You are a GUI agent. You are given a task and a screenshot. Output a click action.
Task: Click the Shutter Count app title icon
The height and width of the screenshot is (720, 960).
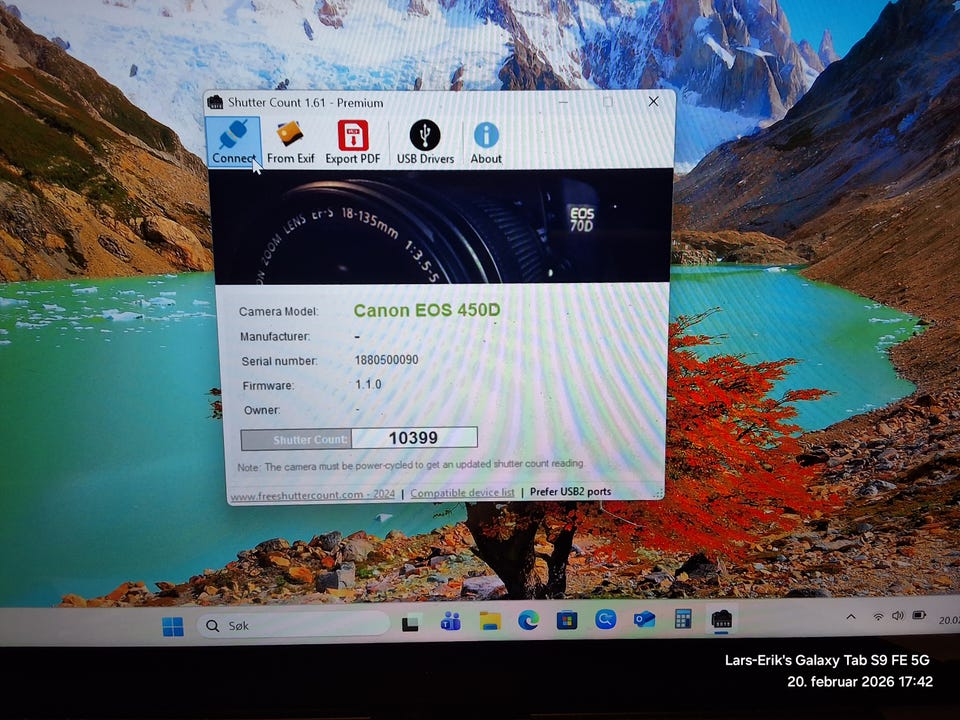pos(215,102)
